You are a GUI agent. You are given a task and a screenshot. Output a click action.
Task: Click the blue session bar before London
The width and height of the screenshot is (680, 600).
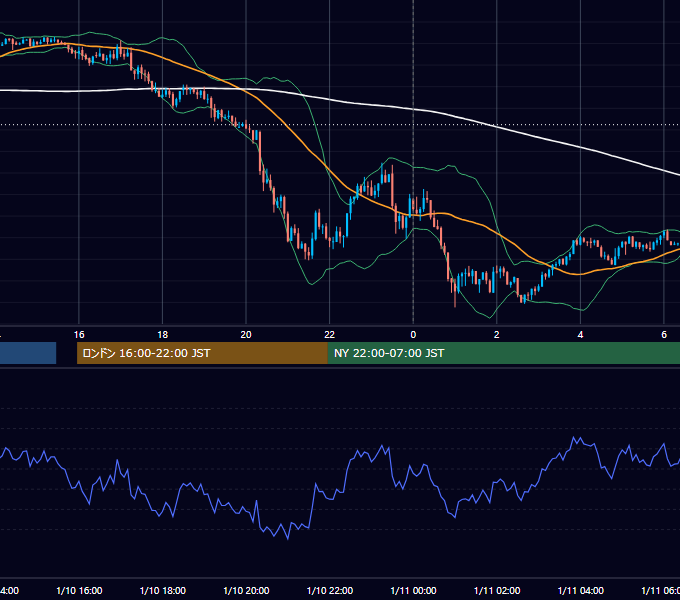28,353
